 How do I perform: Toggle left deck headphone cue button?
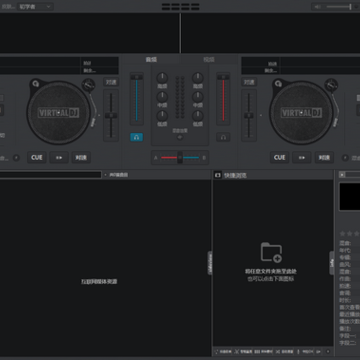136,137
